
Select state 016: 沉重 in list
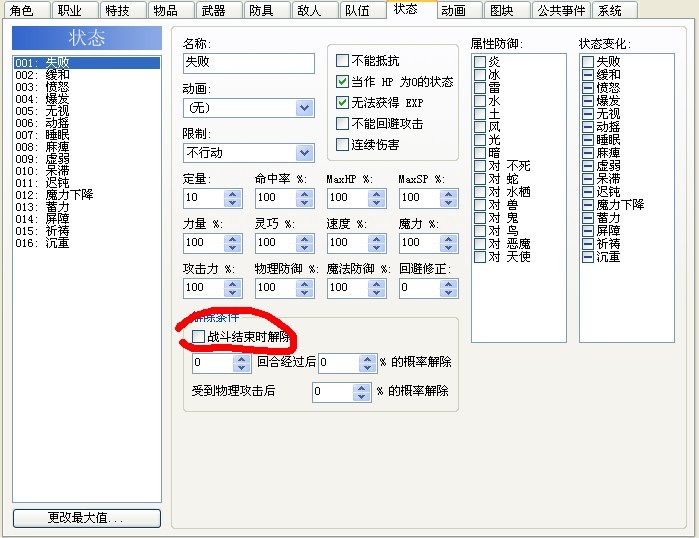coord(86,243)
